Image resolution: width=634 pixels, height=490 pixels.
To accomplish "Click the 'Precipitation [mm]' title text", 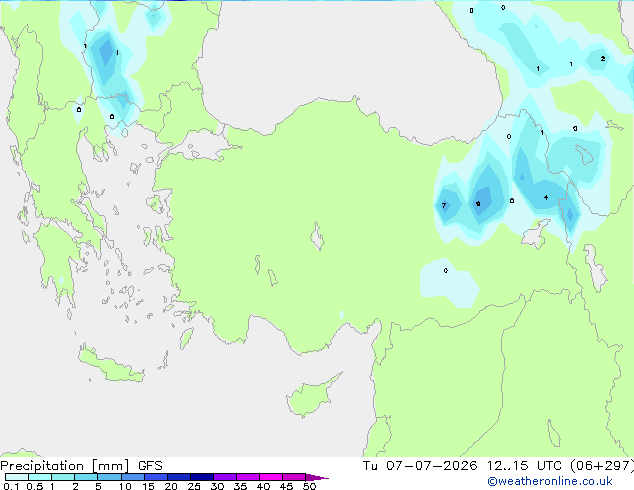I will pyautogui.click(x=65, y=466).
